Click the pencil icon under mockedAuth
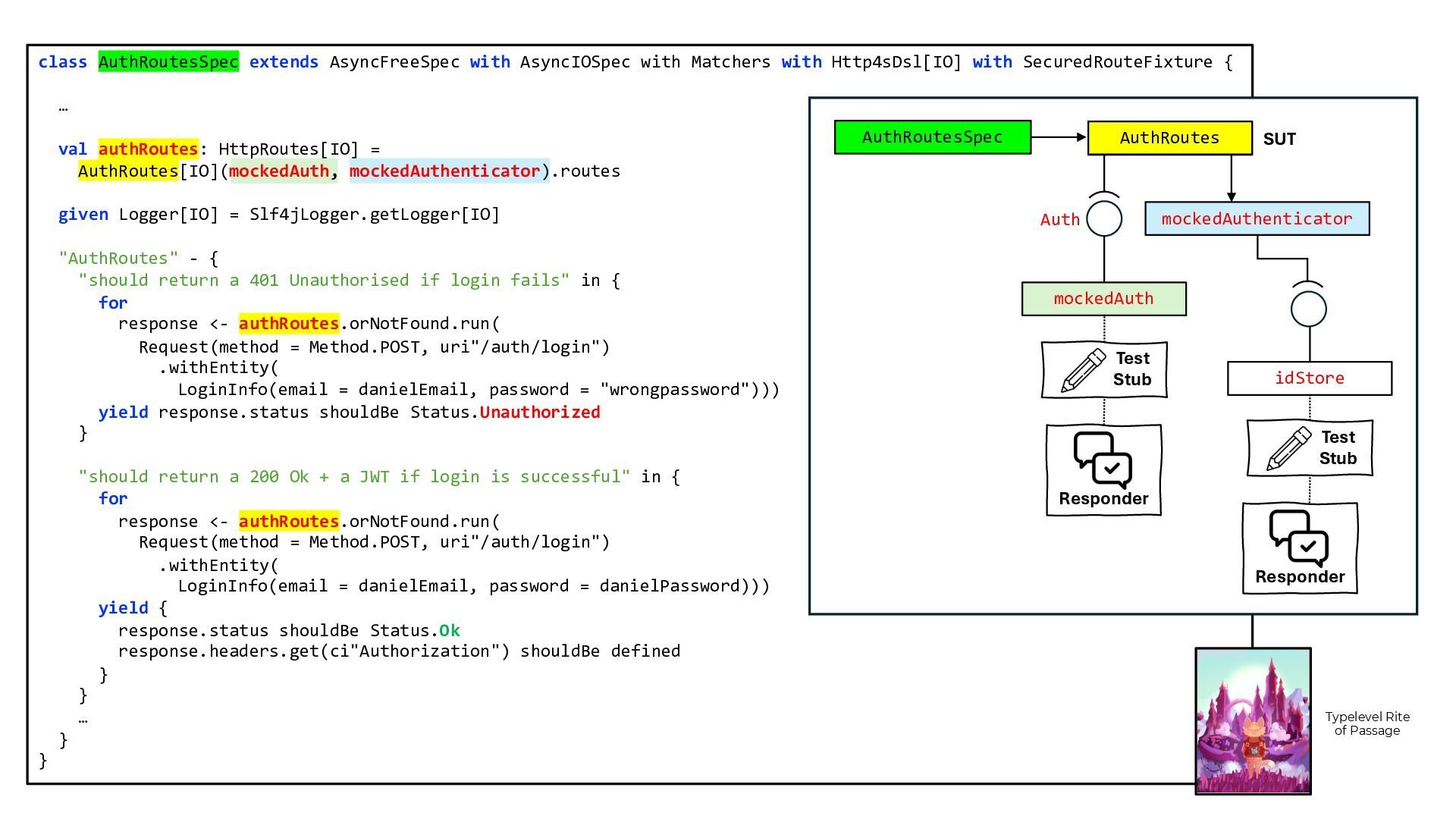The width and height of the screenshot is (1456, 819). click(x=1083, y=370)
